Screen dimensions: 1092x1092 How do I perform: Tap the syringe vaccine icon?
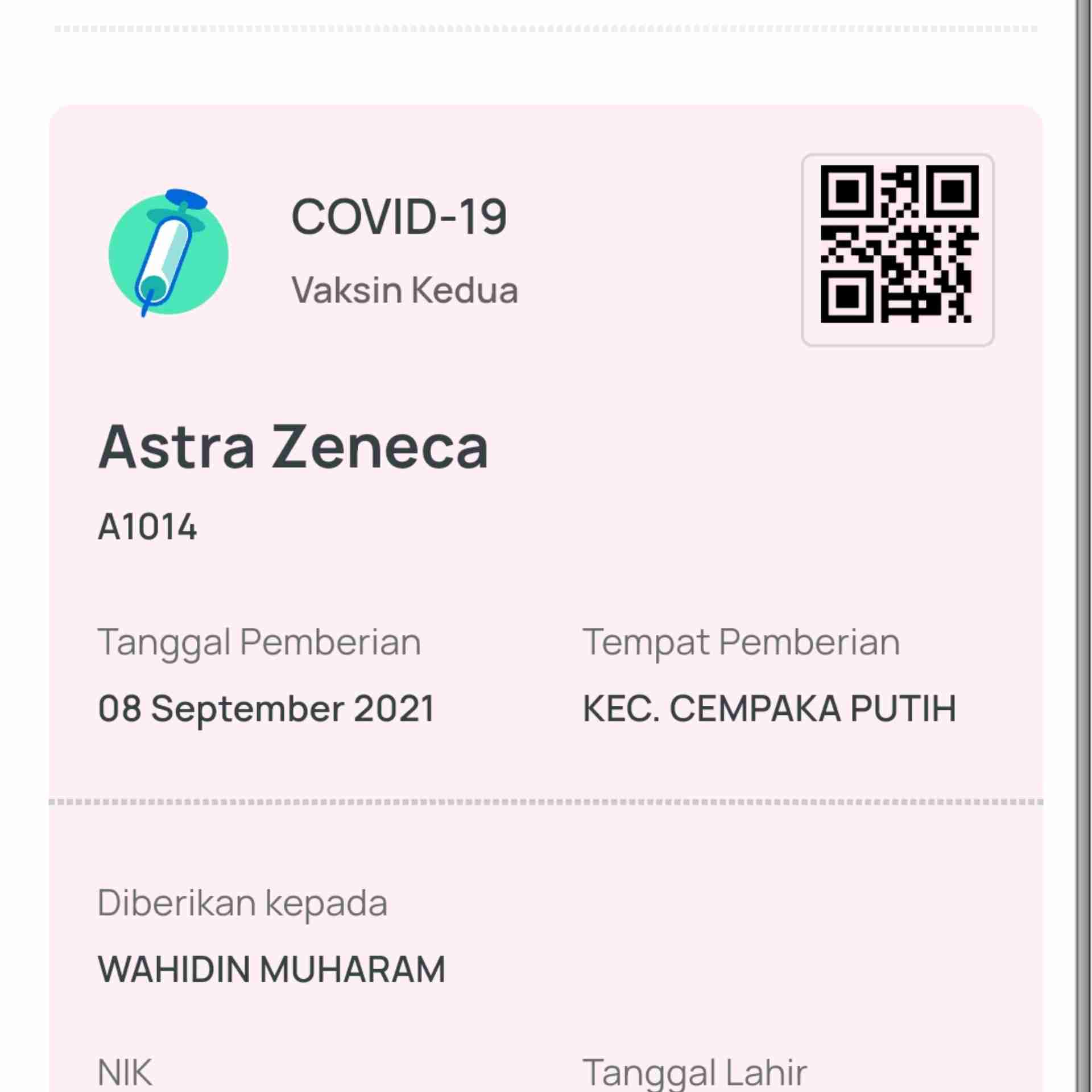[168, 253]
